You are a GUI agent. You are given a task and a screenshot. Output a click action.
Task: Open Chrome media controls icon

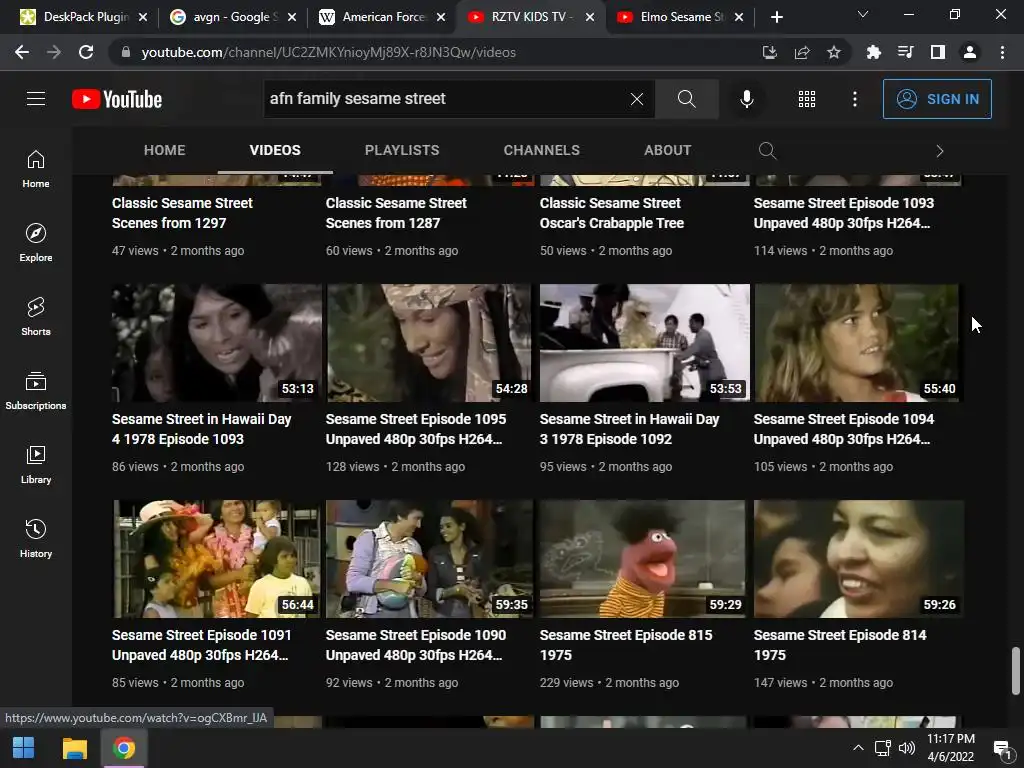[905, 52]
